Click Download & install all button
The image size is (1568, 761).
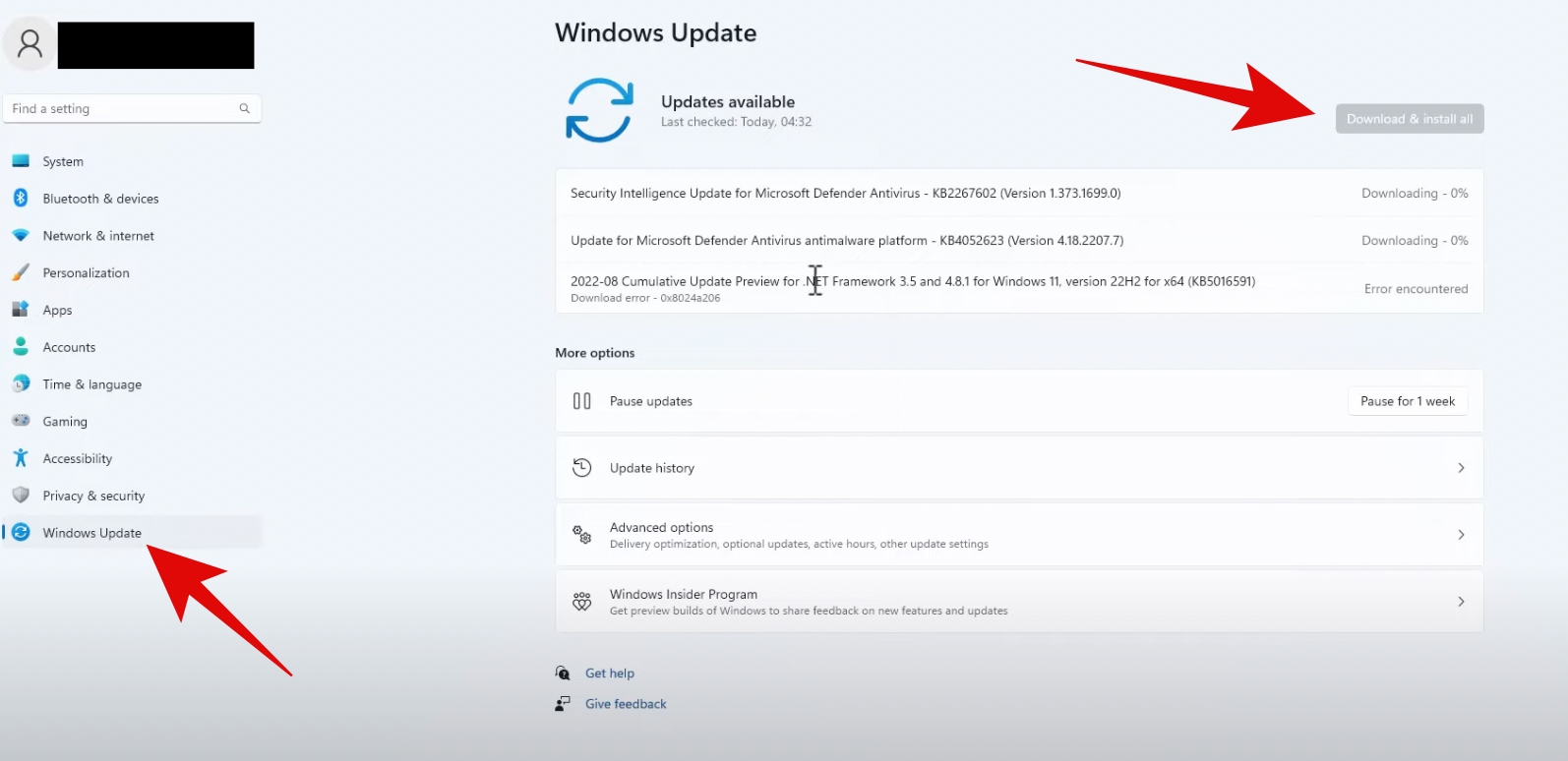click(x=1410, y=119)
